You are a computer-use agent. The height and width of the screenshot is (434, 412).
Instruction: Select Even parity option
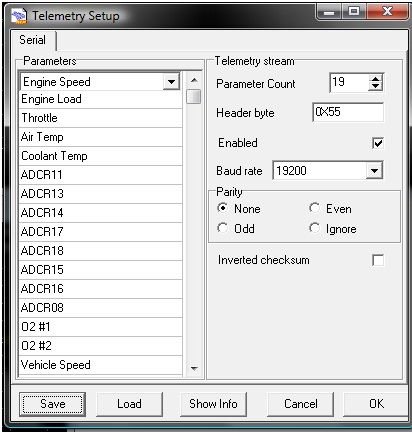click(x=314, y=208)
